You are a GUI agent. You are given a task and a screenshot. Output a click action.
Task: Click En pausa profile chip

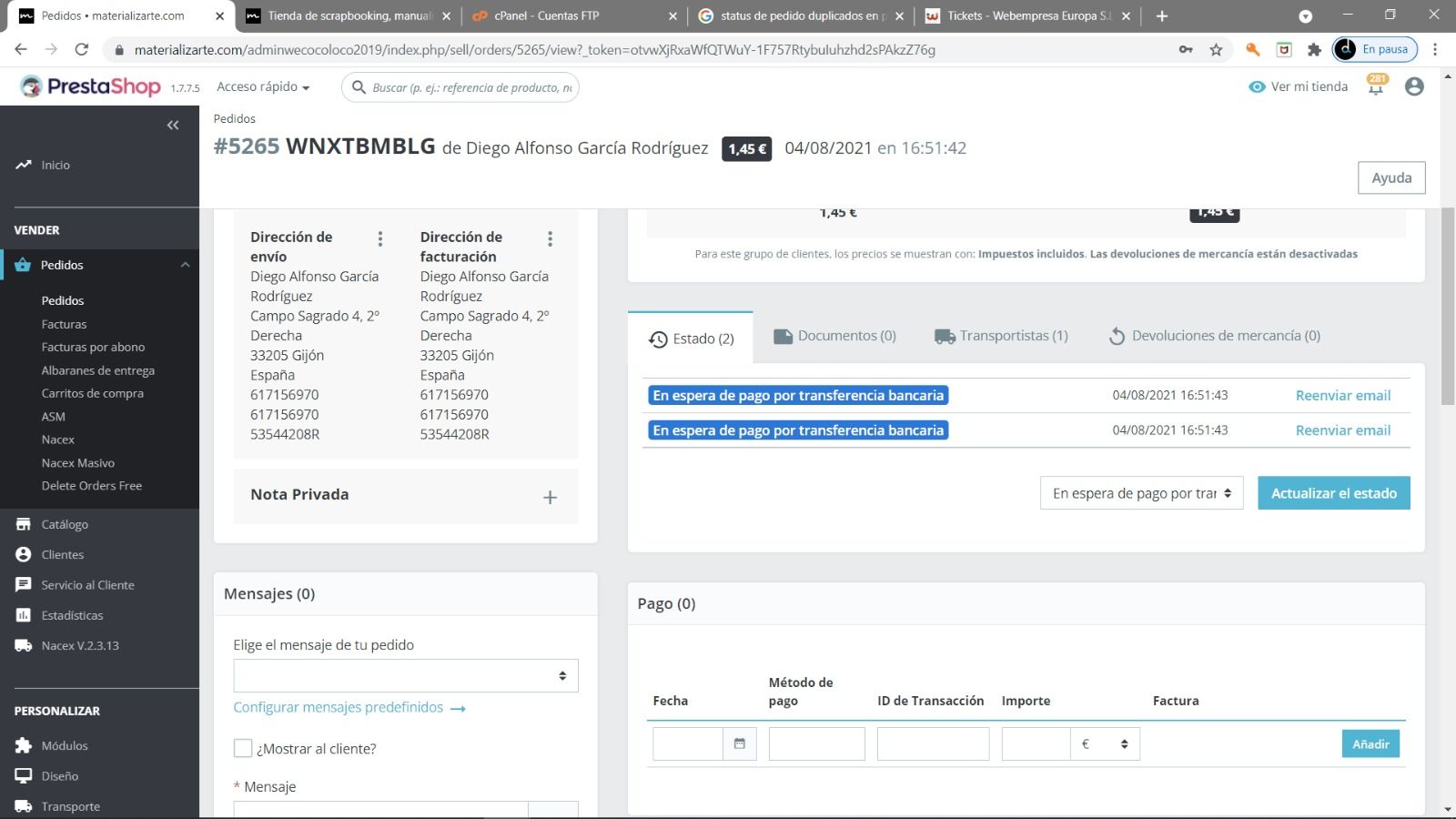tap(1375, 49)
